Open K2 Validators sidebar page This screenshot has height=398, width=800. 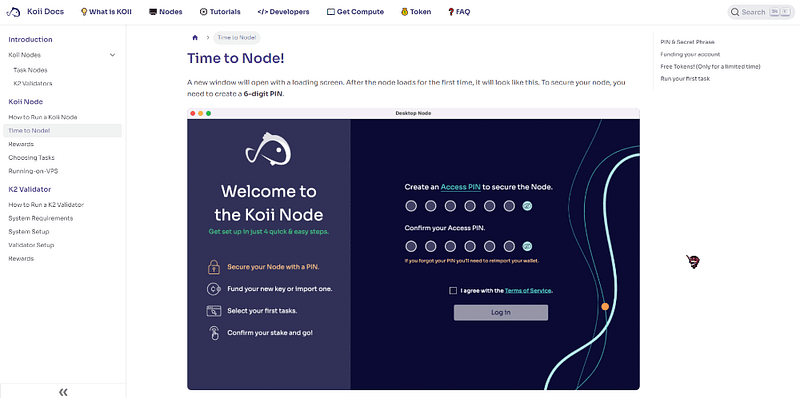(33, 83)
